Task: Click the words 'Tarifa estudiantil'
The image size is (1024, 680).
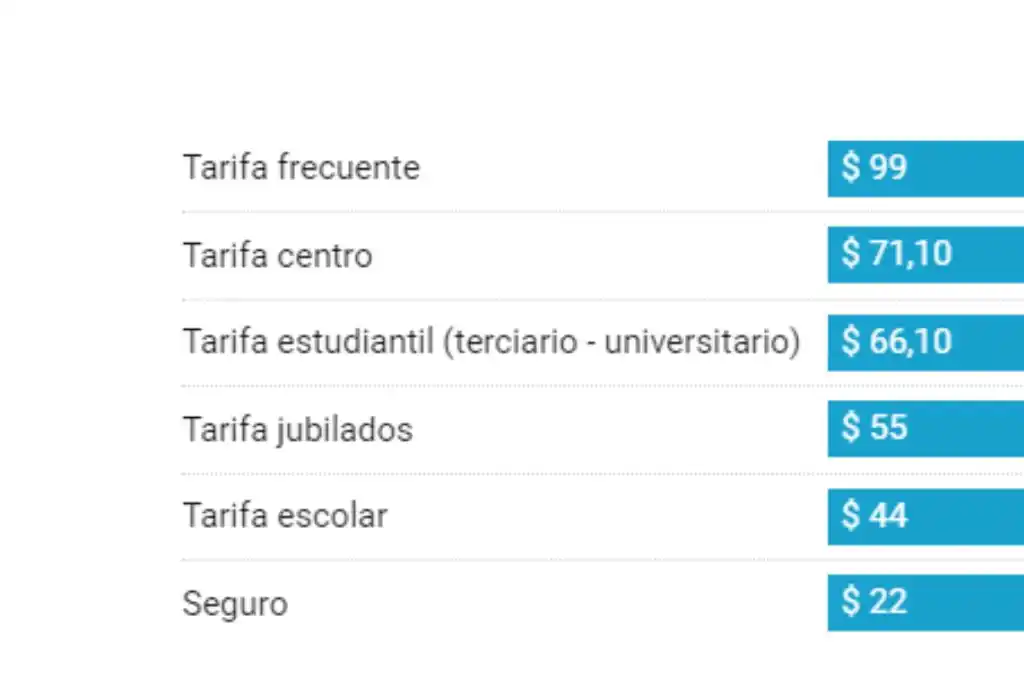Action: pos(308,342)
